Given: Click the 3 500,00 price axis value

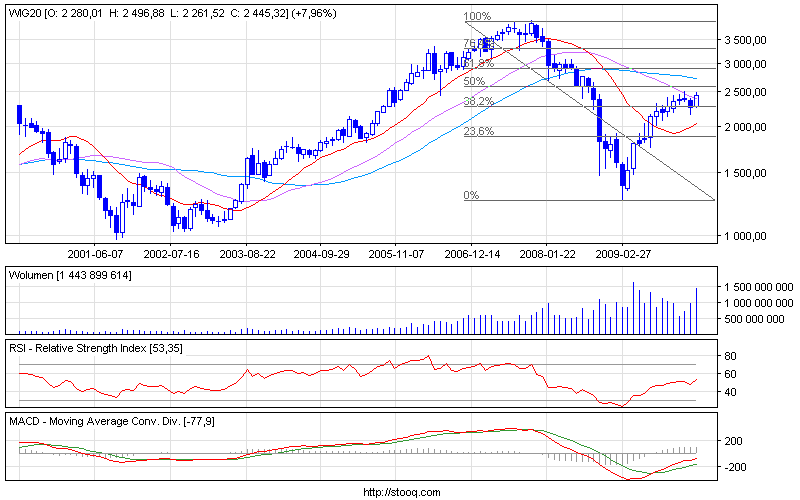Looking at the screenshot, I should [745, 40].
